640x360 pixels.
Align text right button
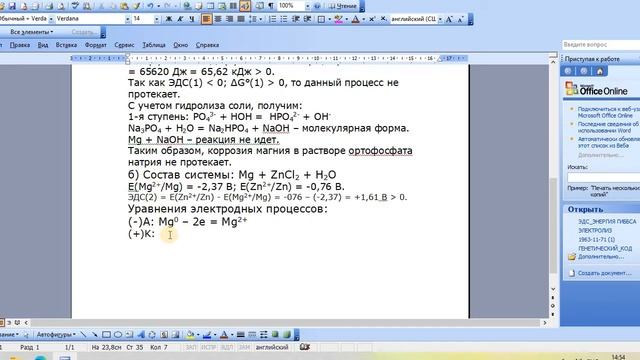[229, 19]
